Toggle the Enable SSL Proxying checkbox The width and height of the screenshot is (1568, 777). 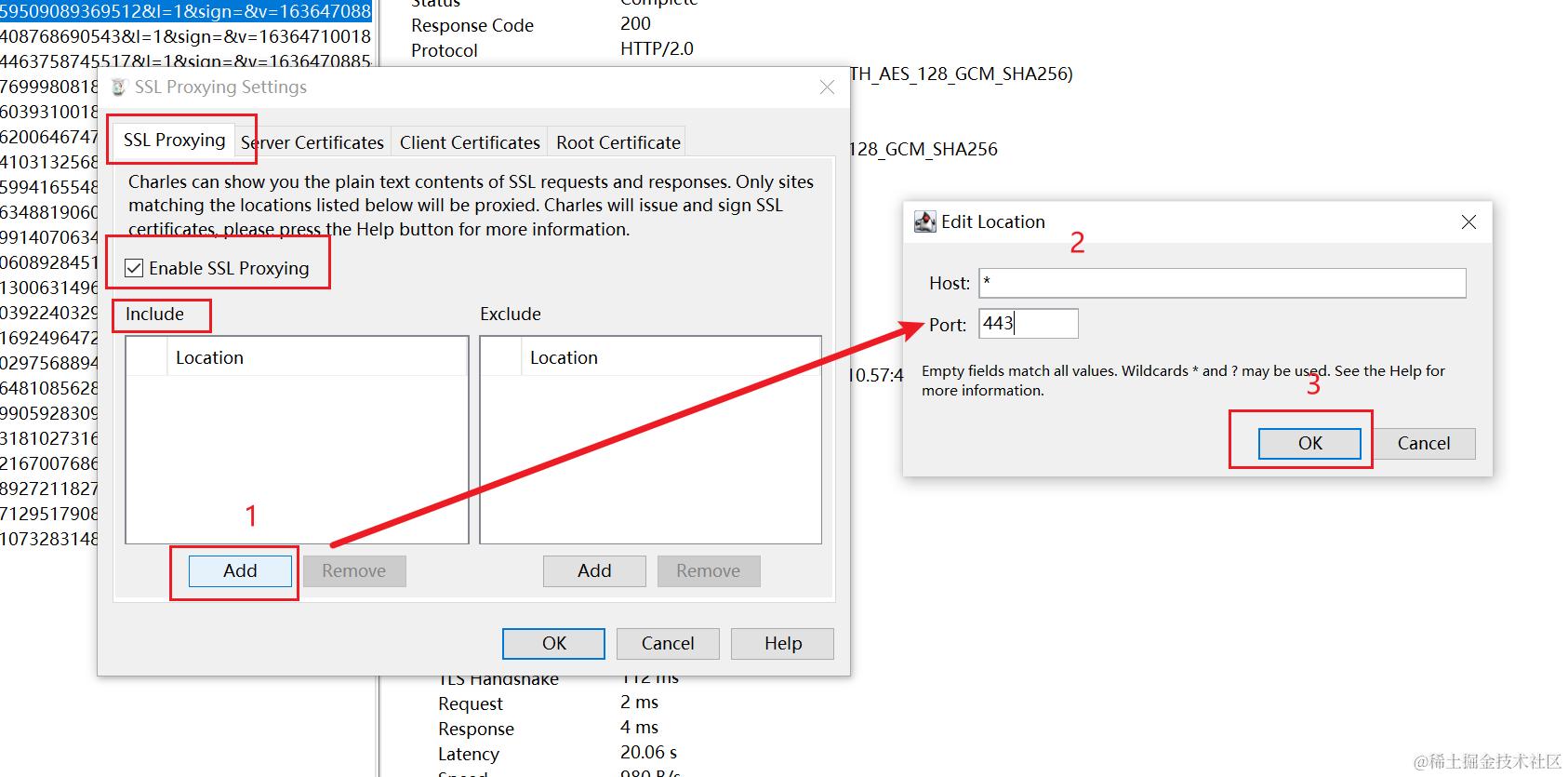[134, 268]
